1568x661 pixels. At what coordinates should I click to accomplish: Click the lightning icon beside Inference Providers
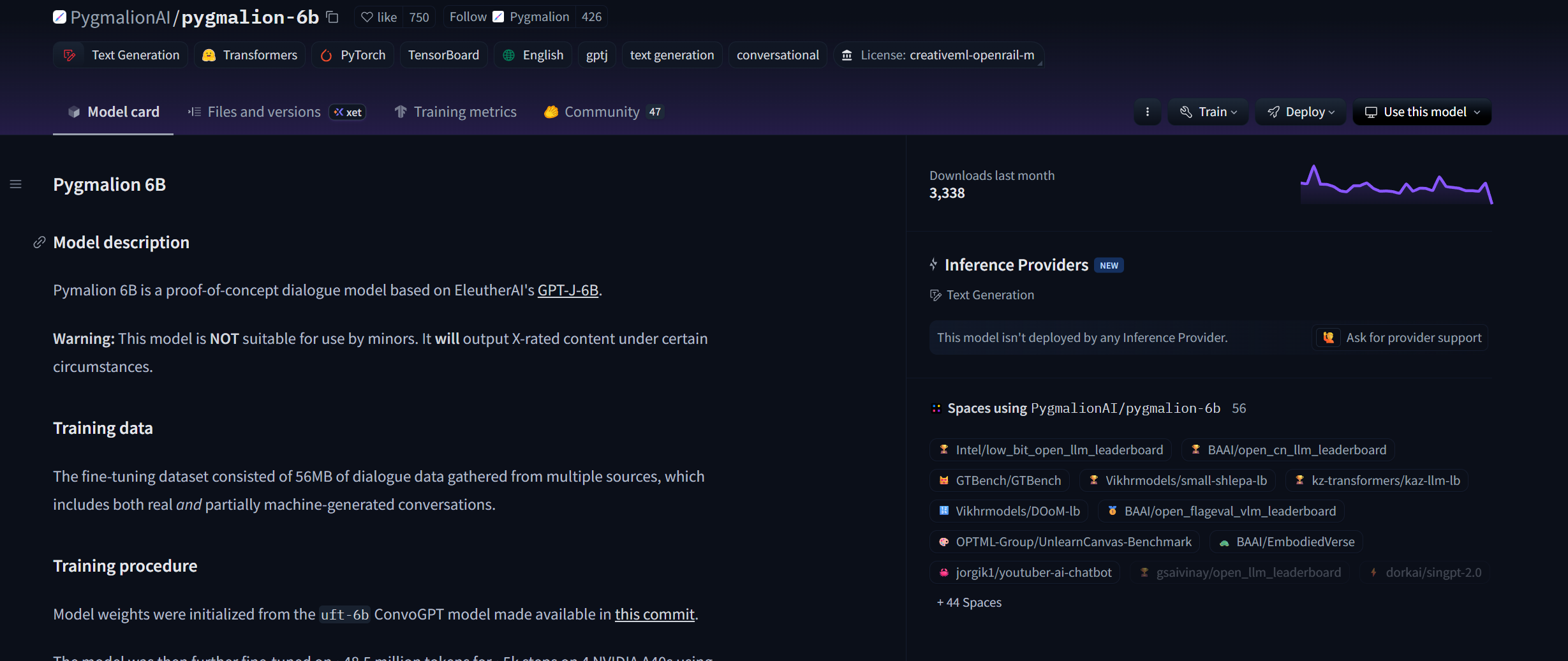[x=934, y=264]
